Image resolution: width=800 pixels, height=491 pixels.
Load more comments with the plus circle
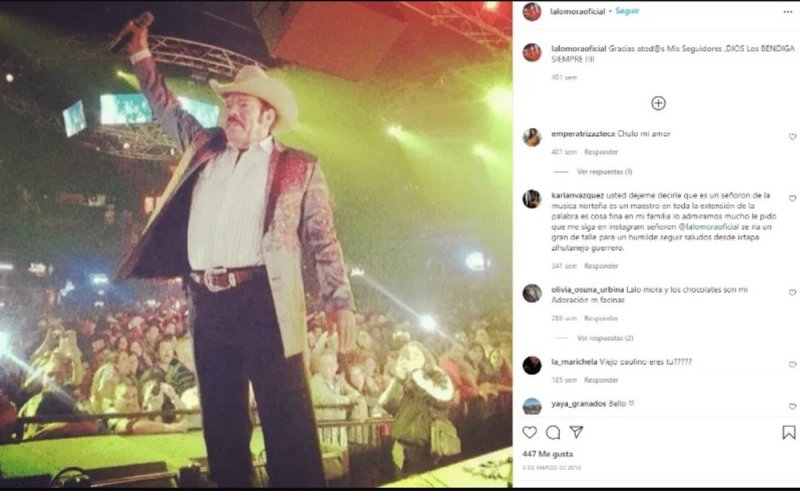tap(658, 103)
